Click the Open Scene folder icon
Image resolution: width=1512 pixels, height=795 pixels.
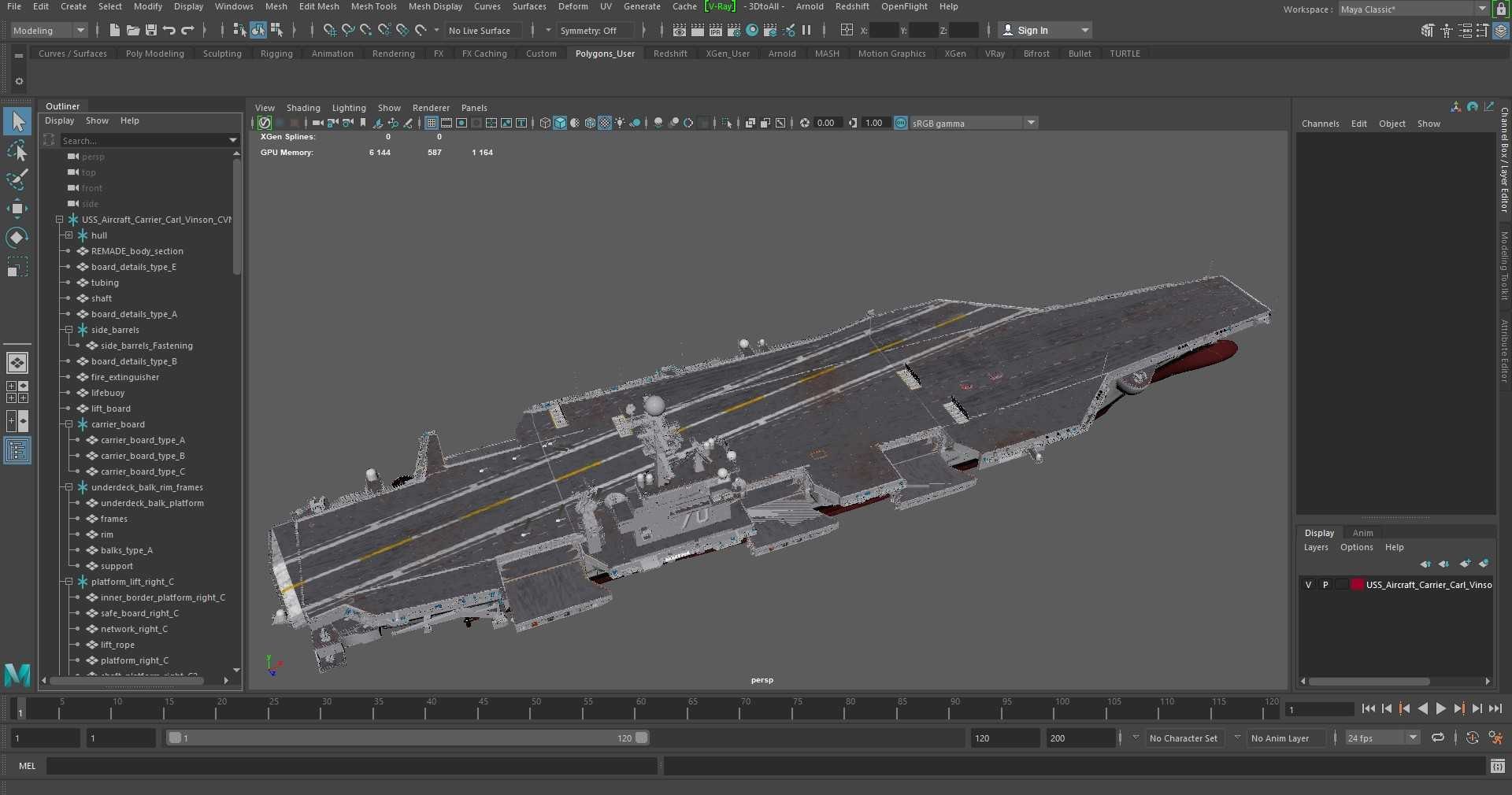[133, 30]
